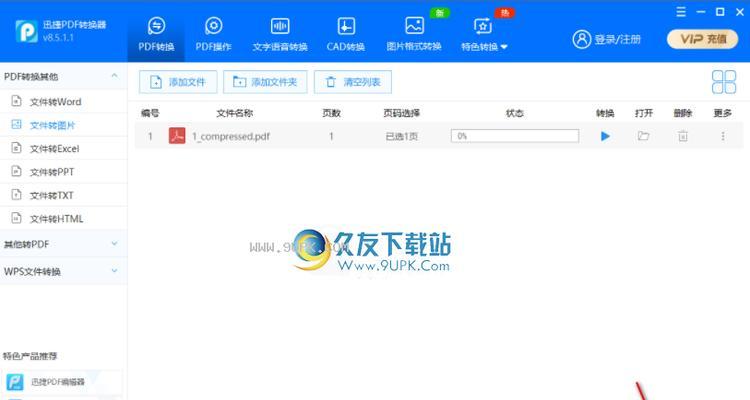The width and height of the screenshot is (750, 400).
Task: Open more options for 1_compressed.pdf
Action: coord(723,136)
